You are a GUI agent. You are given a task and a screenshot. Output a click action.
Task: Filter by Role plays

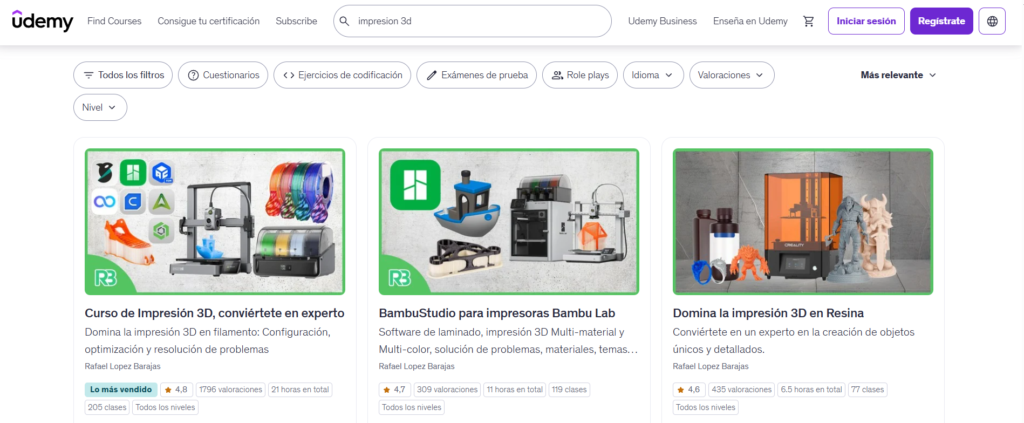[x=580, y=75]
